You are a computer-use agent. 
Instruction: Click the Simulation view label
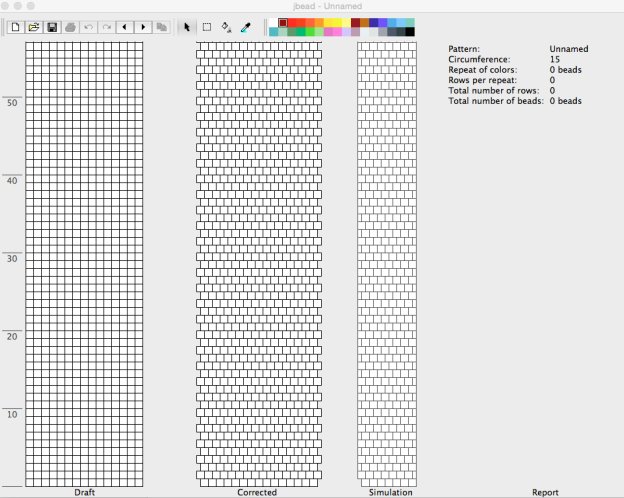click(390, 492)
